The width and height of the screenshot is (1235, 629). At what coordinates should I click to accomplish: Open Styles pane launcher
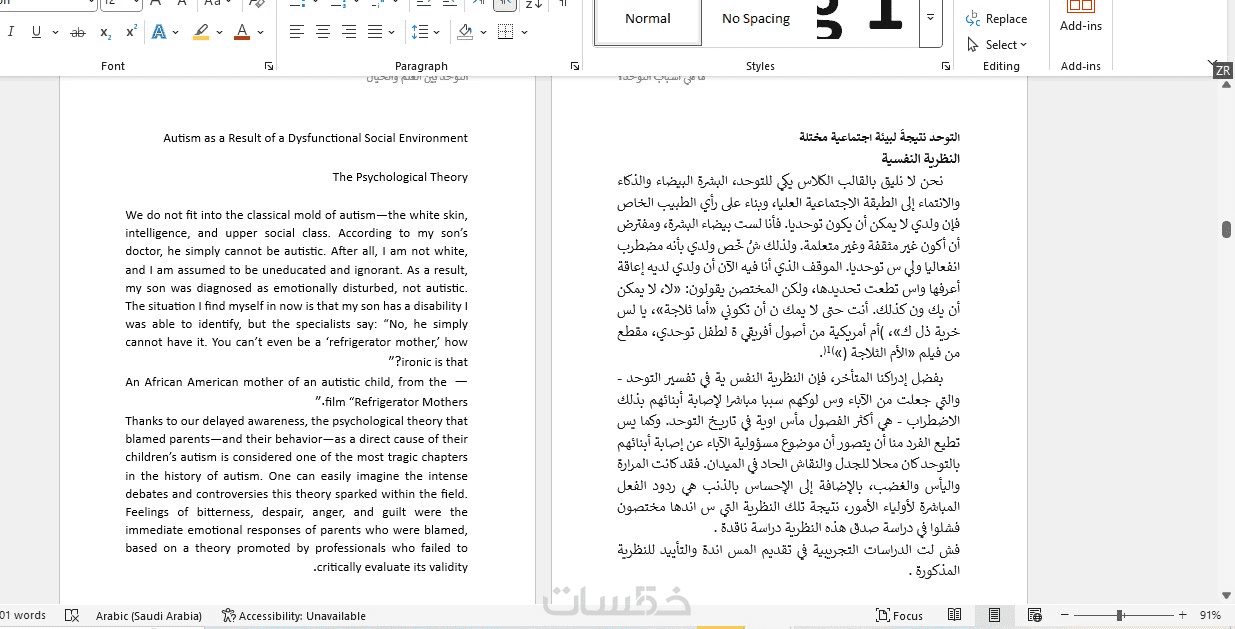[946, 66]
